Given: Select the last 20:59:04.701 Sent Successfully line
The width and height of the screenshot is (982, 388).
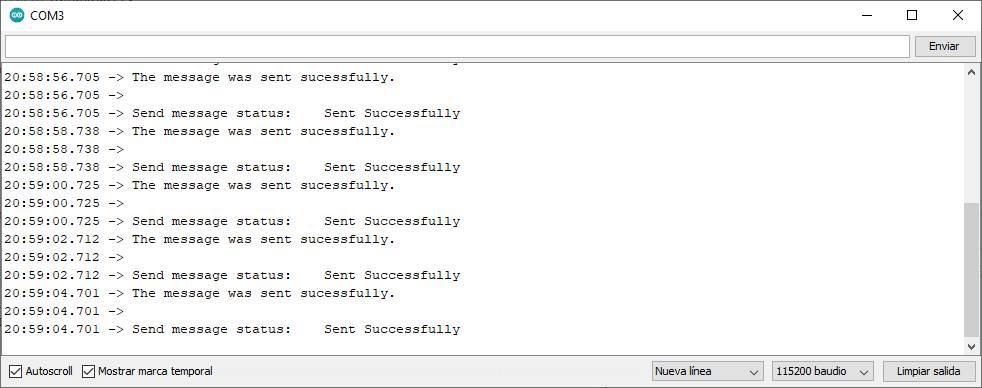Looking at the screenshot, I should pos(232,329).
